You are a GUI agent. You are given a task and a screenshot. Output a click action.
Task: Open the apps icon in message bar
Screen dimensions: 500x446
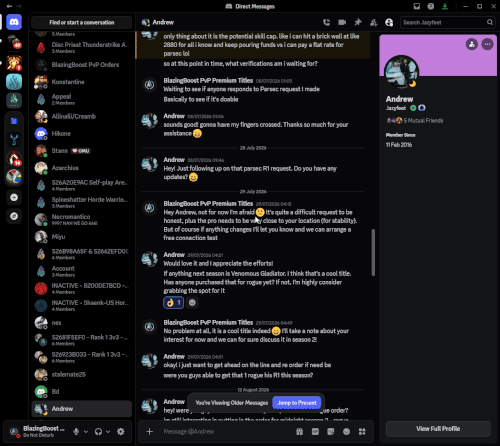click(362, 431)
